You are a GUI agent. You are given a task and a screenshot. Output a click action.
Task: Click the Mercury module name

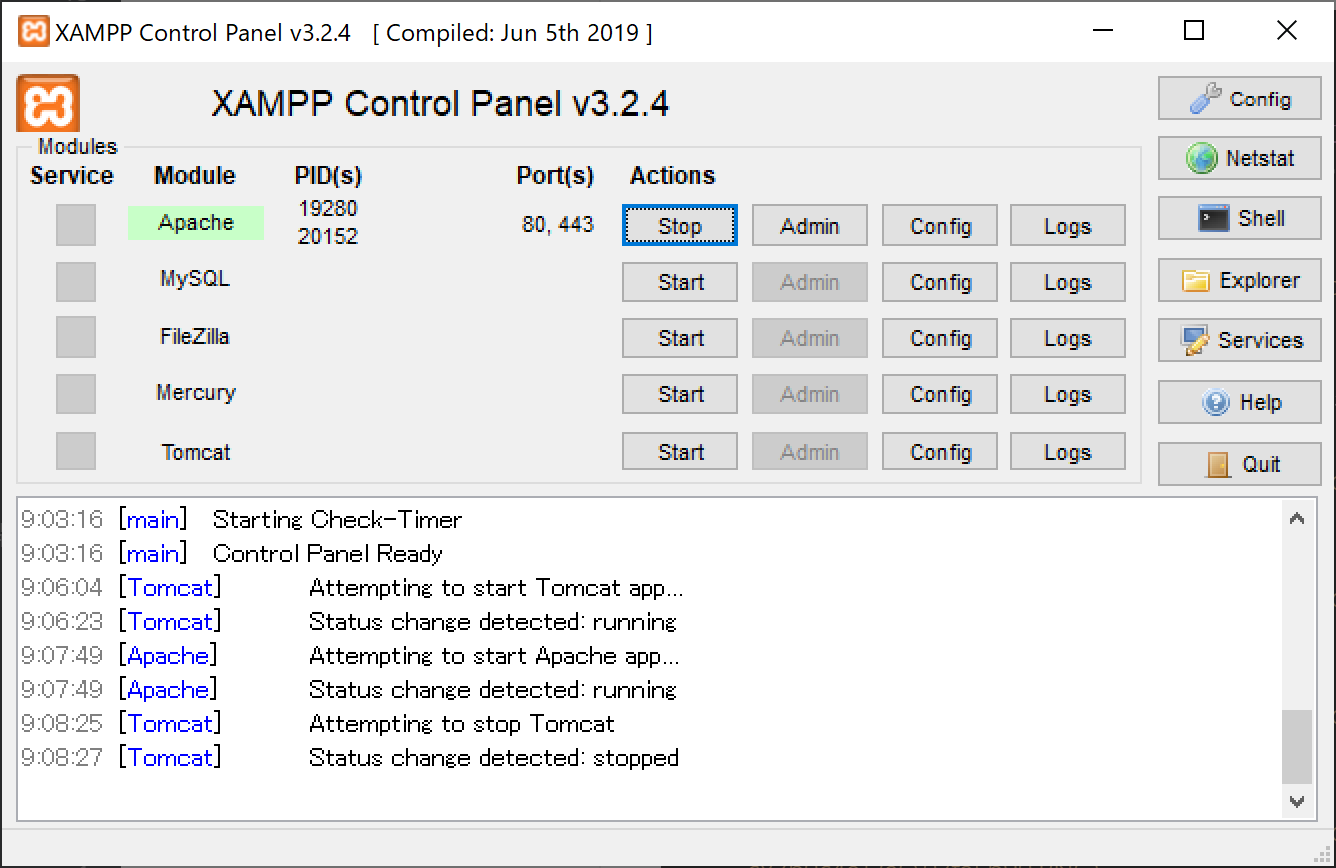point(196,392)
